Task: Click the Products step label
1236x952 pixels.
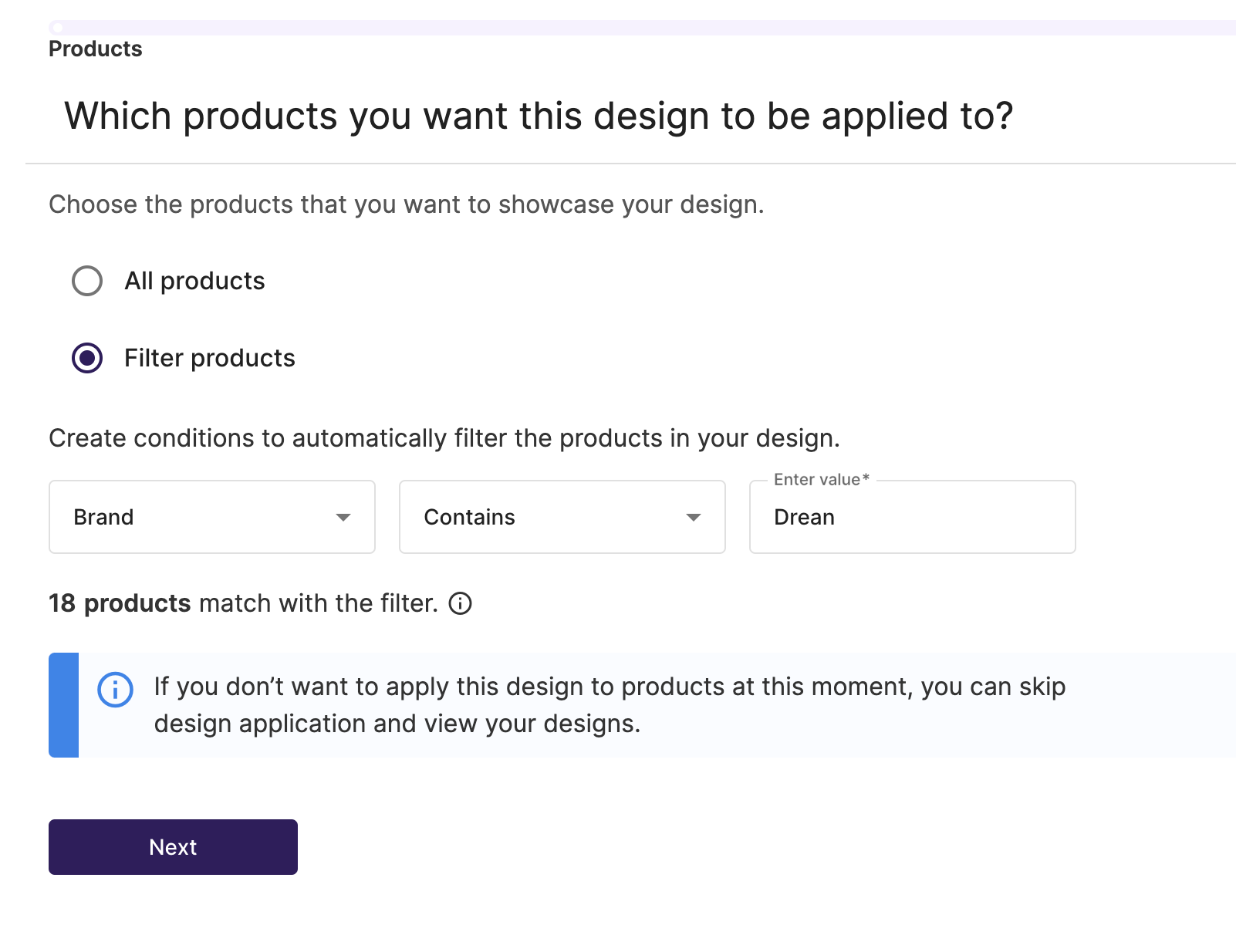Action: 96,49
